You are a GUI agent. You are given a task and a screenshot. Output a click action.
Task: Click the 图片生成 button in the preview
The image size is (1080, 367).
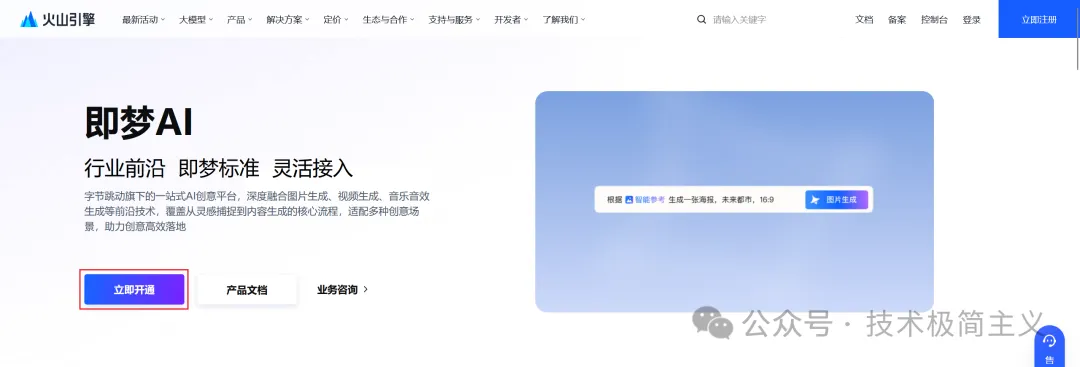coord(836,200)
